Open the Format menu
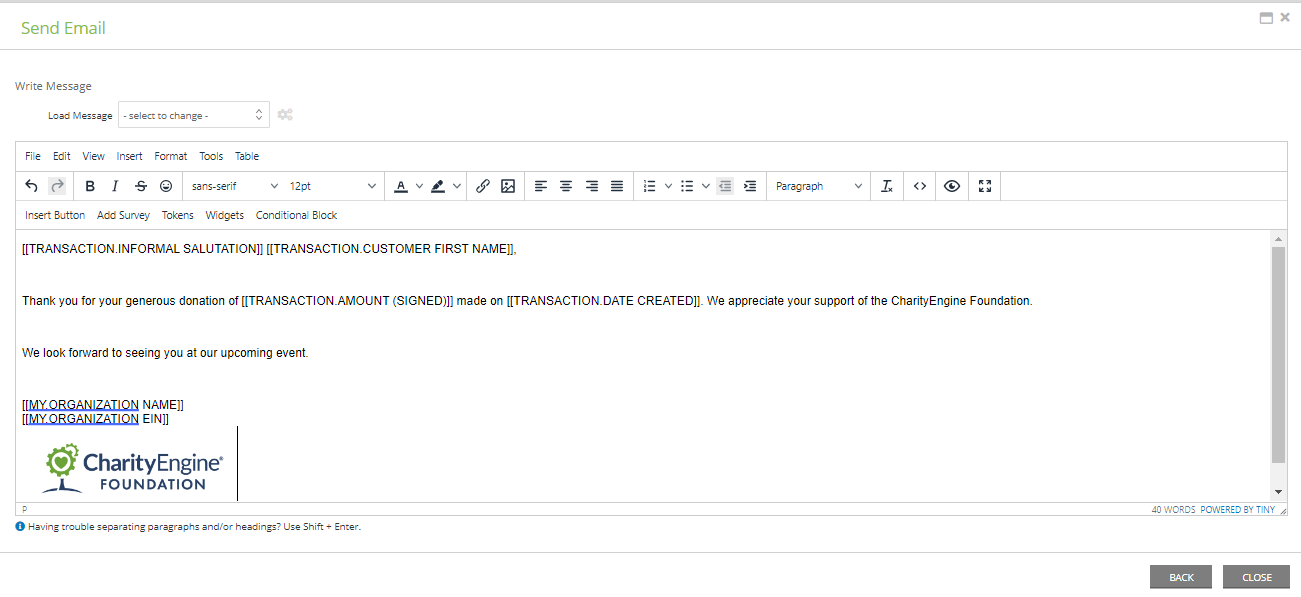The height and width of the screenshot is (597, 1301). pyautogui.click(x=171, y=156)
